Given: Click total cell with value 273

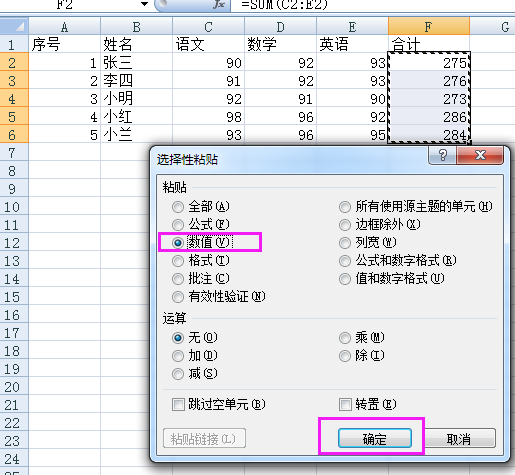Looking at the screenshot, I should 429,98.
